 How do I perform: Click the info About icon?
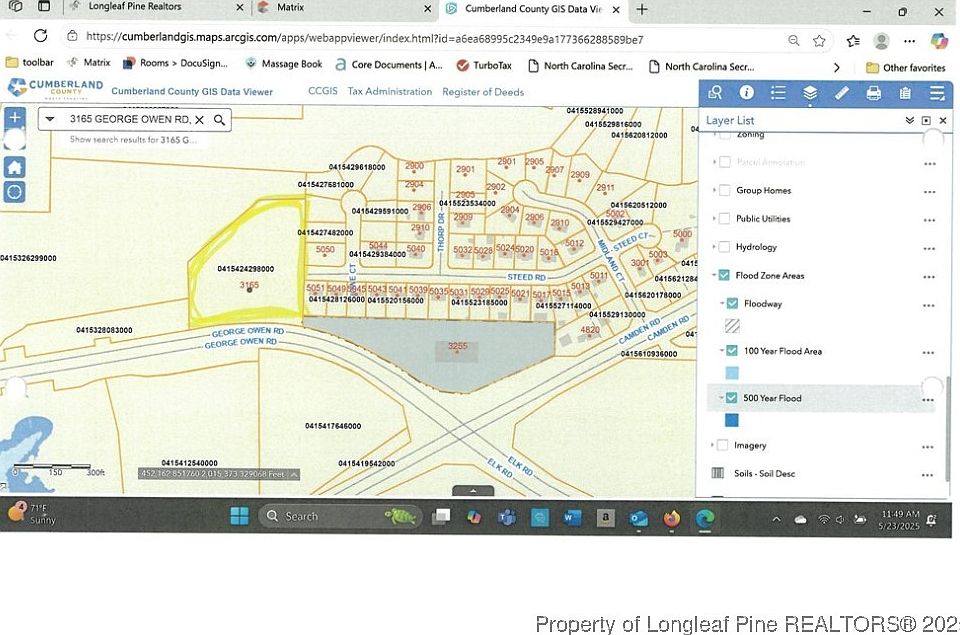(746, 93)
